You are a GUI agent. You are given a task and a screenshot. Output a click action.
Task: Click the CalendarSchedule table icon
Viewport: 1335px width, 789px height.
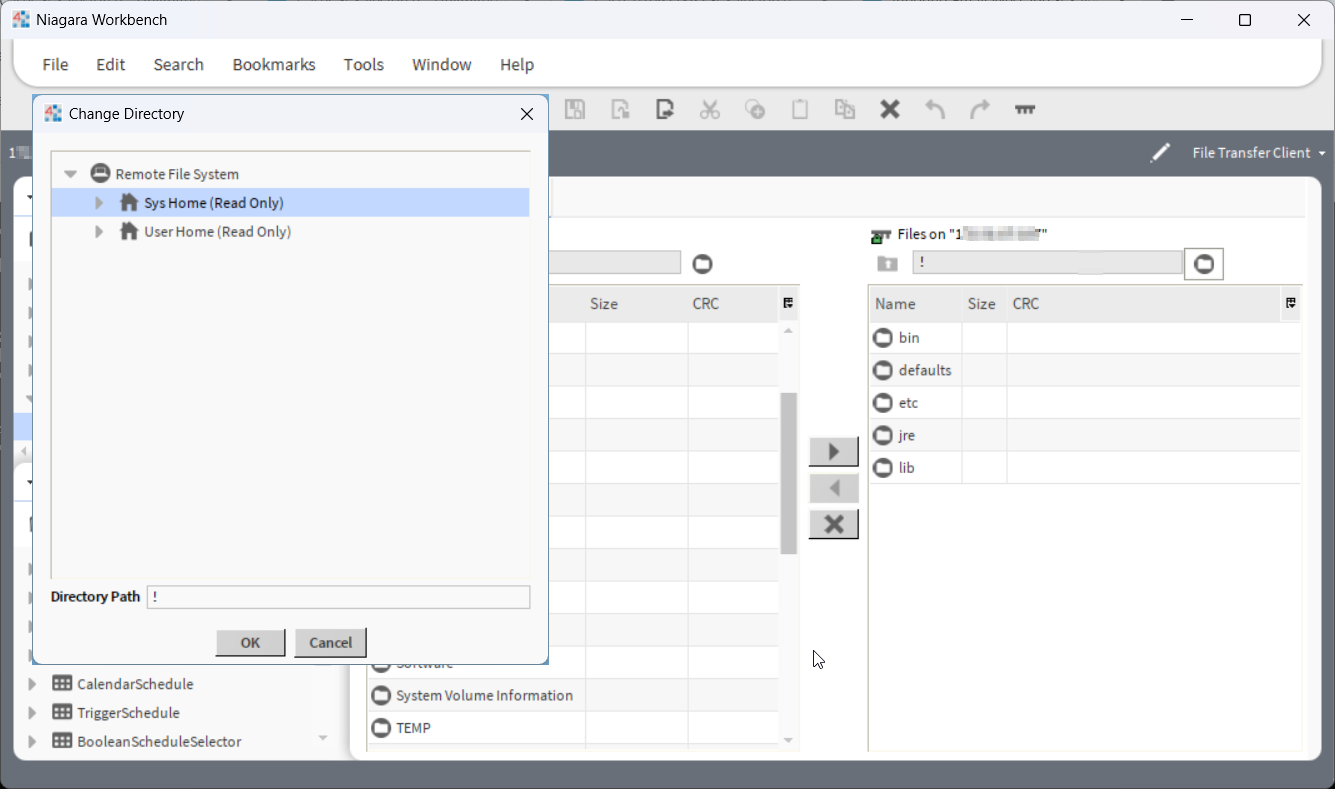tap(62, 684)
